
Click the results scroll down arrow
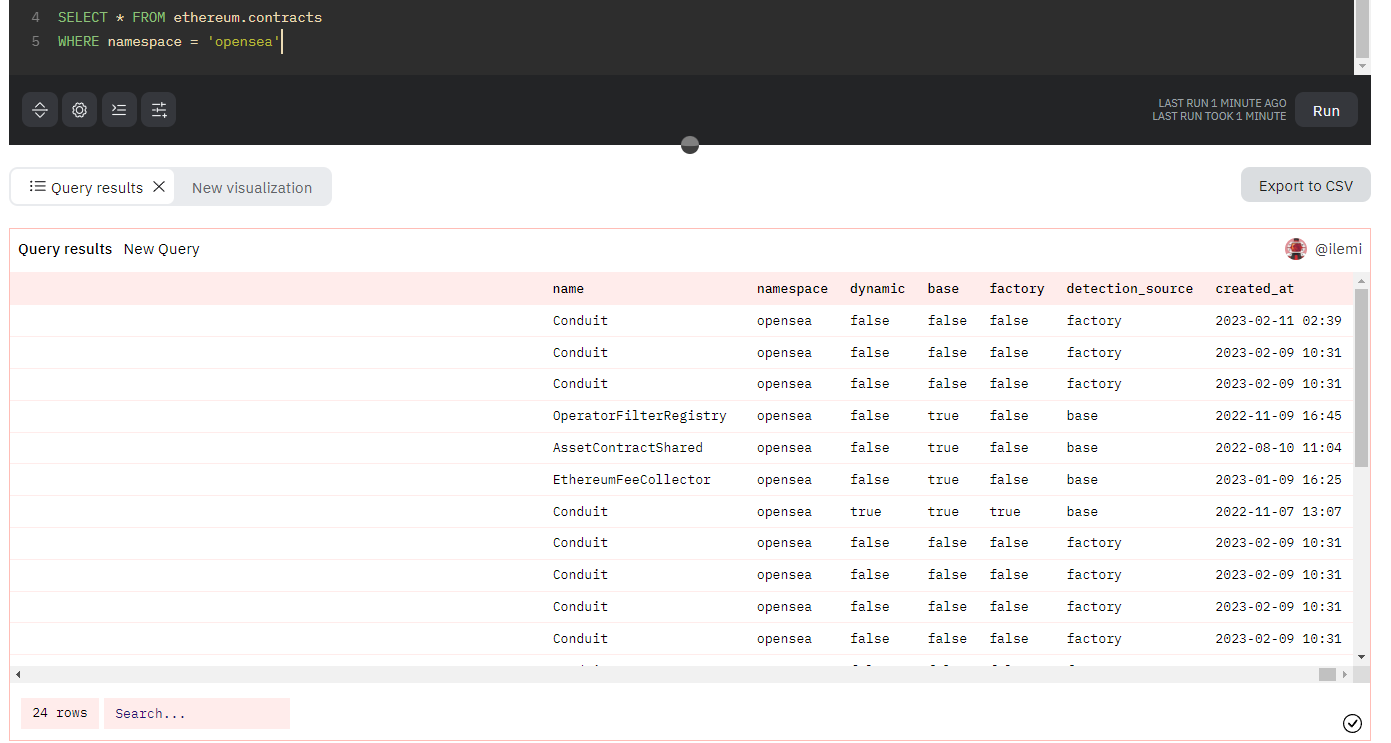tap(1361, 657)
